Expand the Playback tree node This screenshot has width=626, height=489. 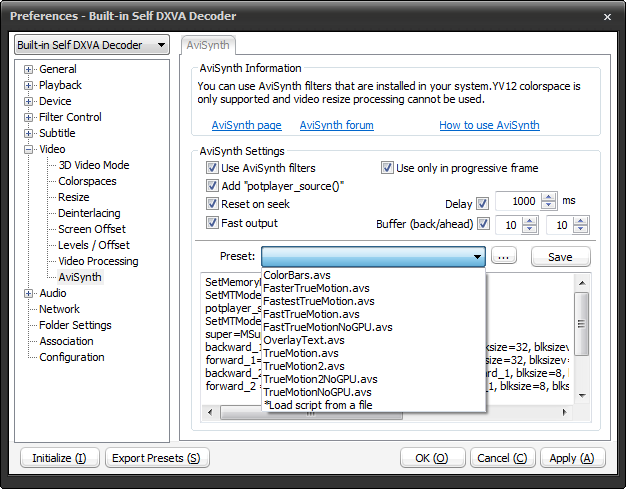[x=28, y=85]
